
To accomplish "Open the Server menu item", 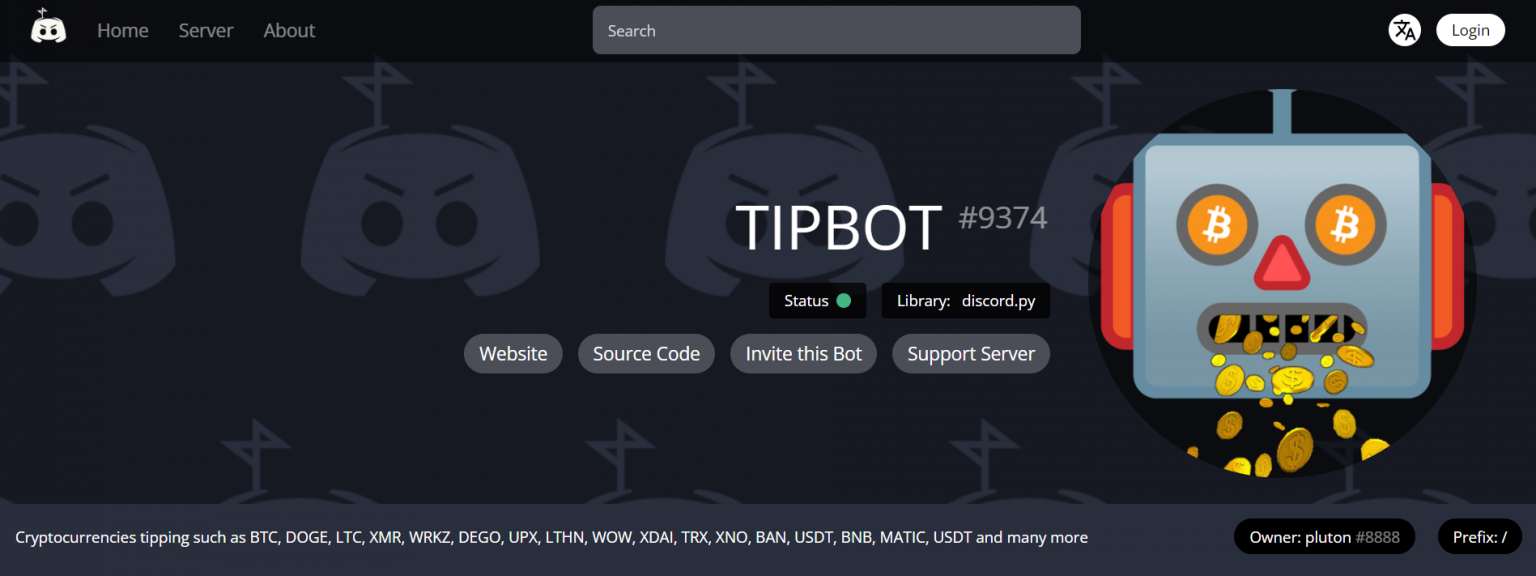I will coord(205,30).
